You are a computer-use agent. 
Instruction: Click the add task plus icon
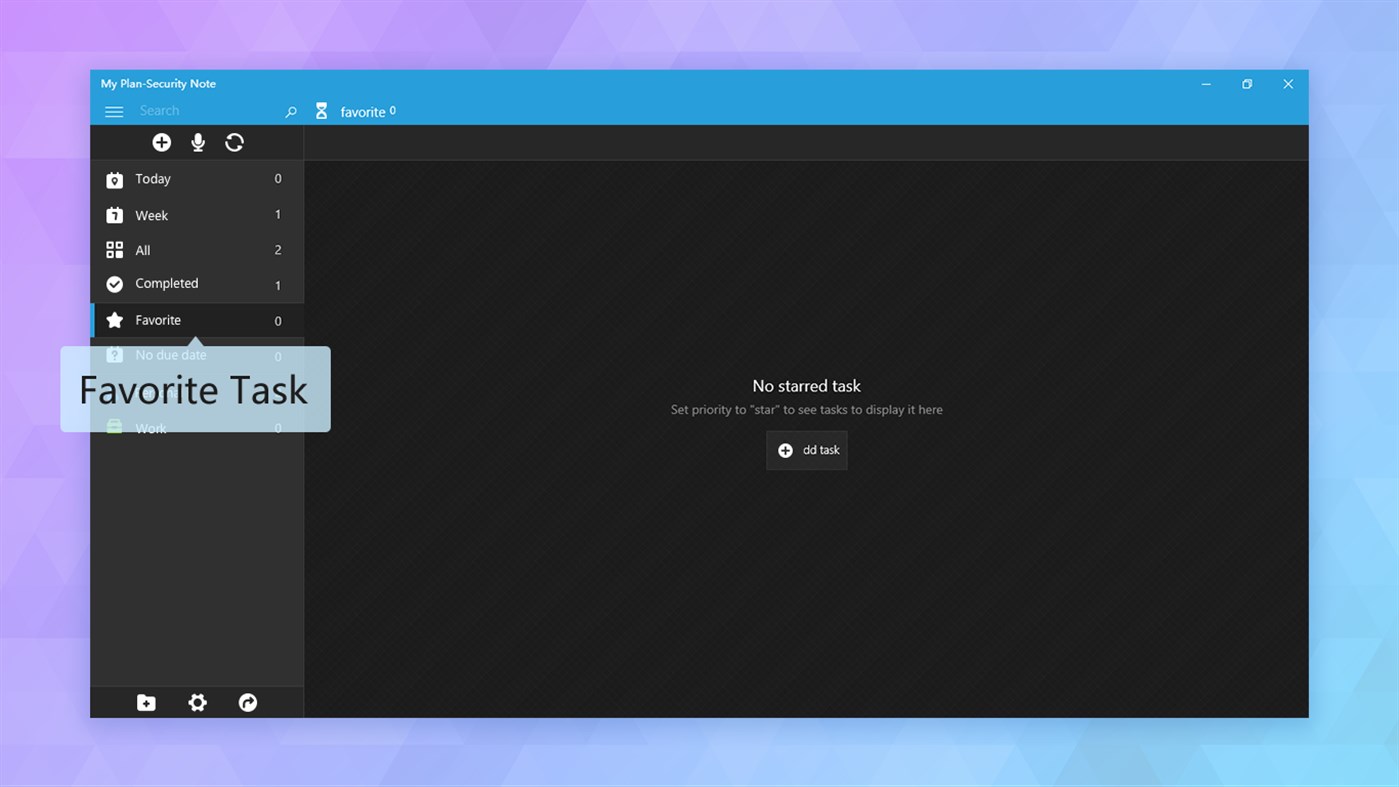162,142
